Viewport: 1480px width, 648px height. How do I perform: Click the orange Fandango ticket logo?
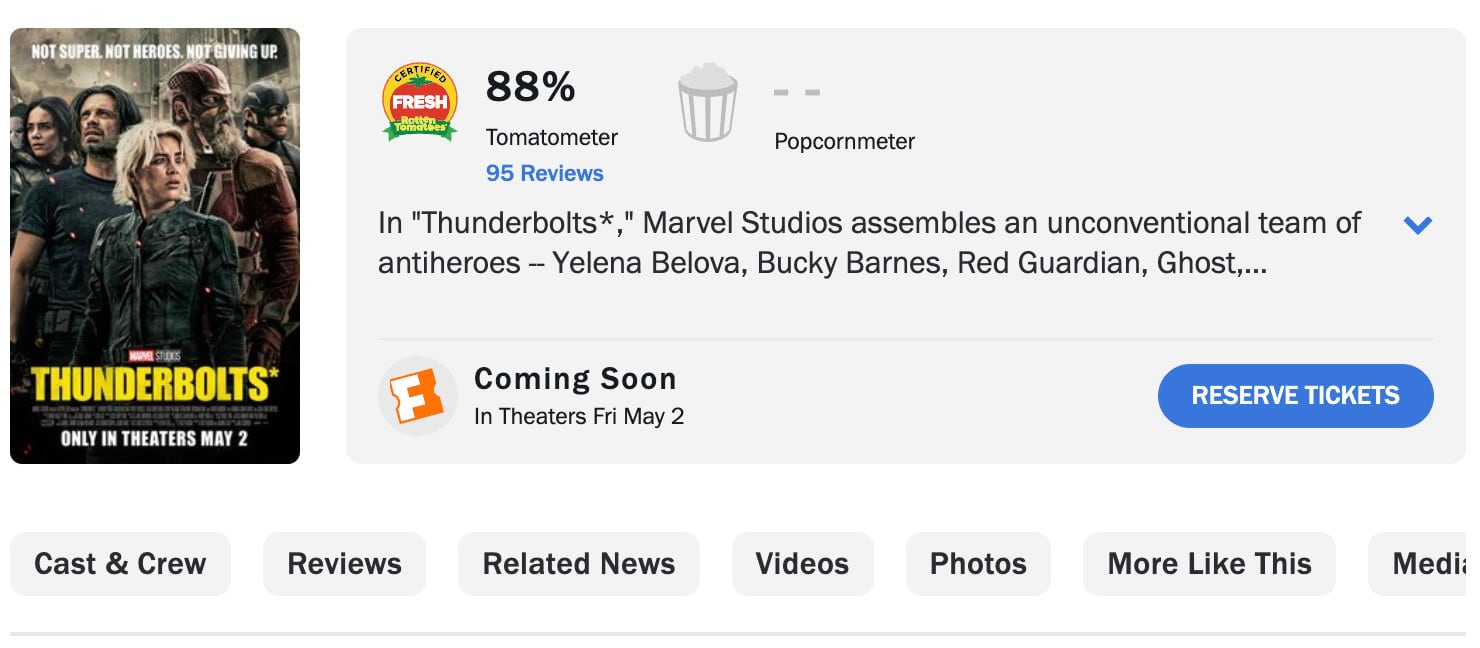coord(417,396)
